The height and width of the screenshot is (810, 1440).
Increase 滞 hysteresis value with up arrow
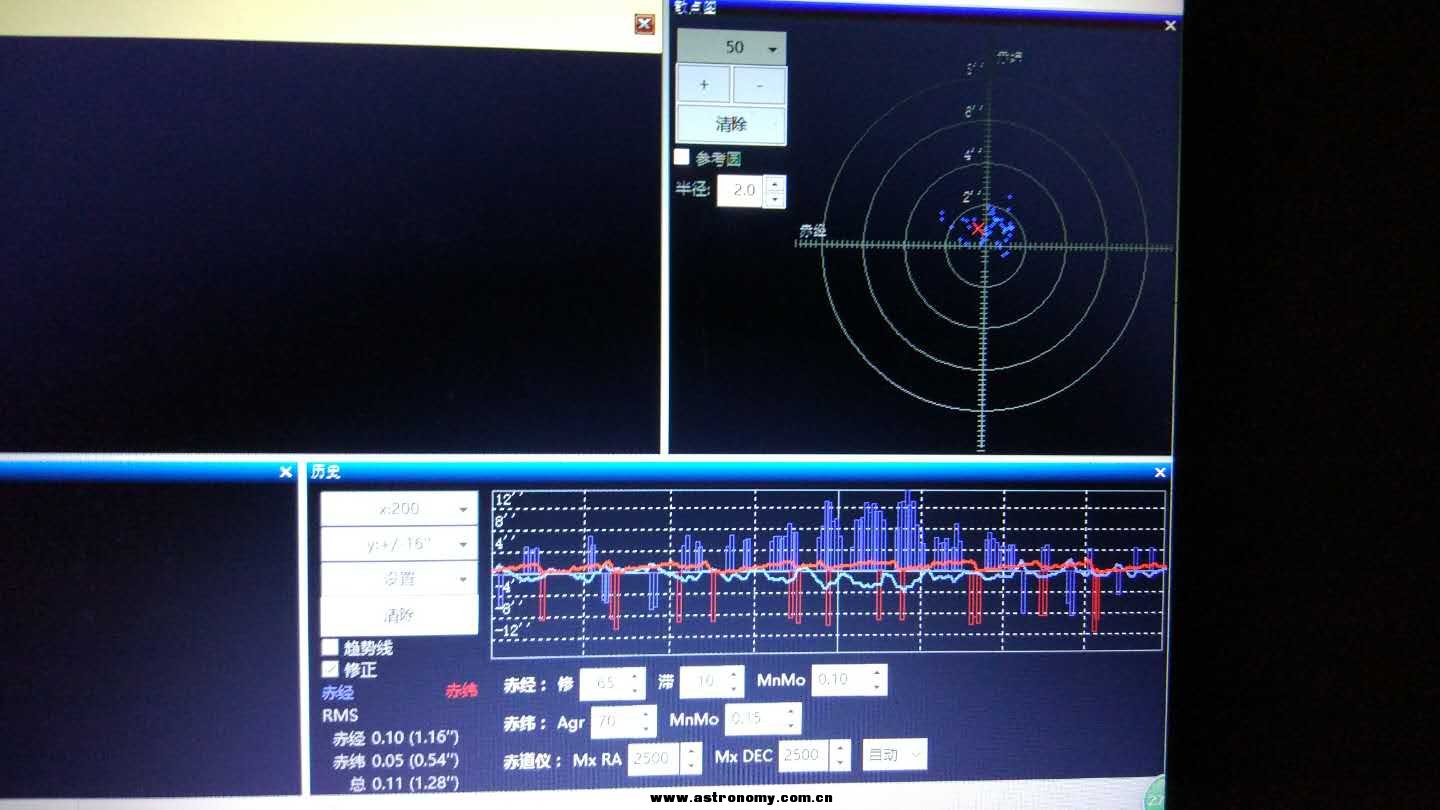click(735, 674)
